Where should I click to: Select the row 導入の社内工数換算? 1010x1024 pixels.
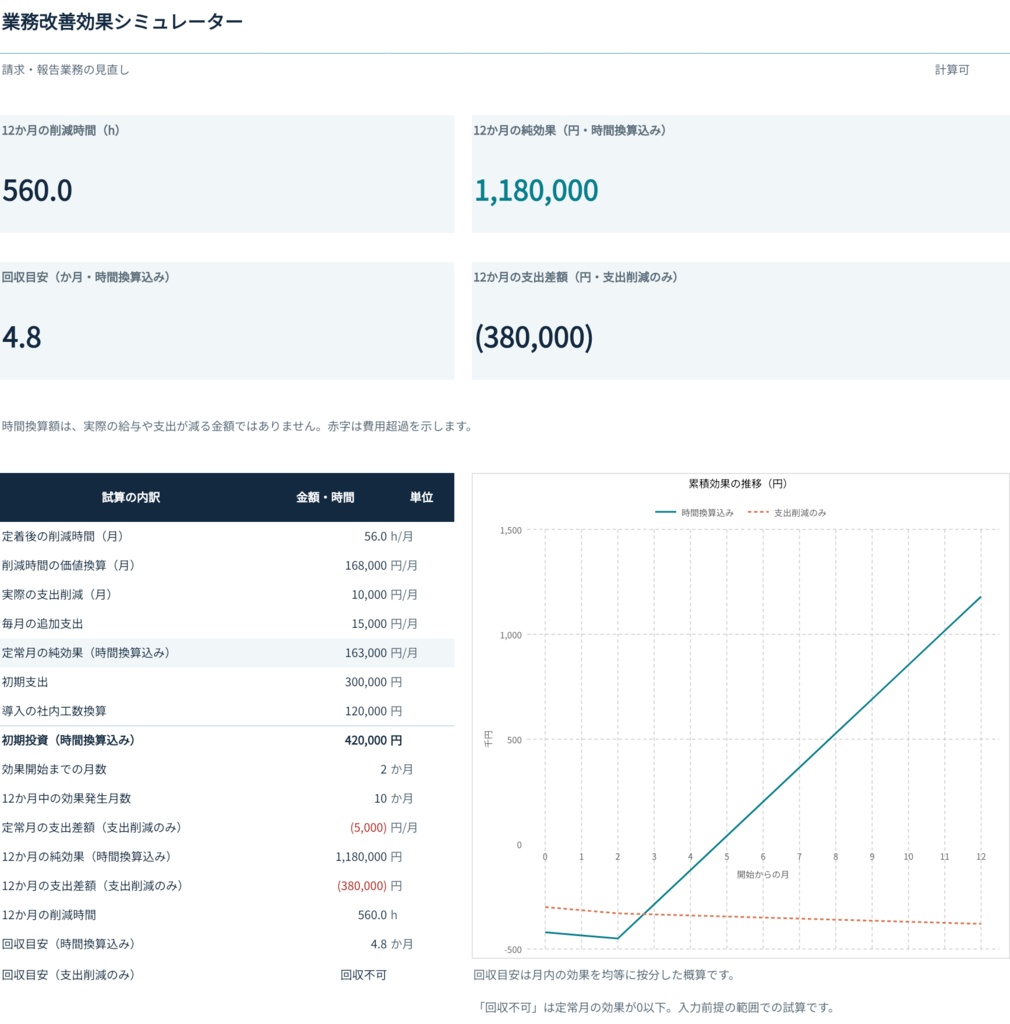[227, 711]
